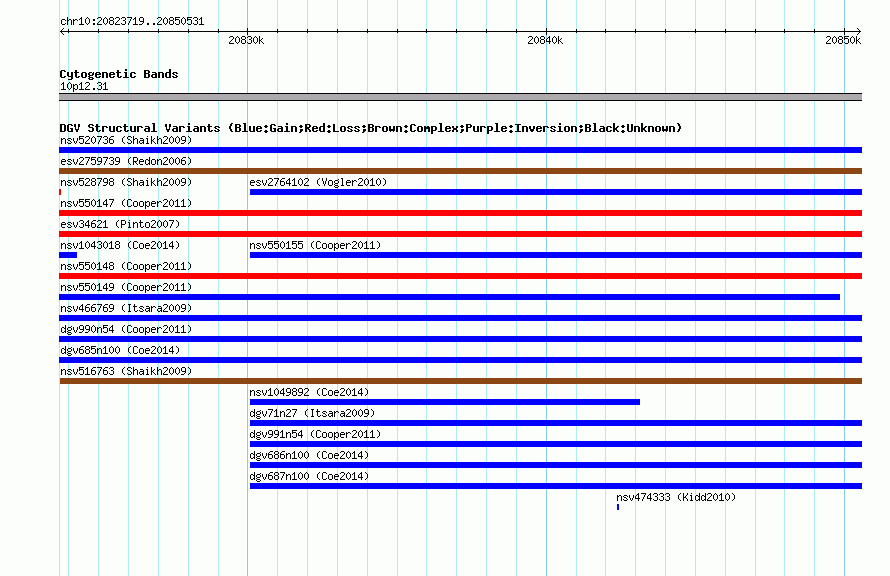
Task: Select the brown bar under nsv516763
Action: click(x=460, y=381)
